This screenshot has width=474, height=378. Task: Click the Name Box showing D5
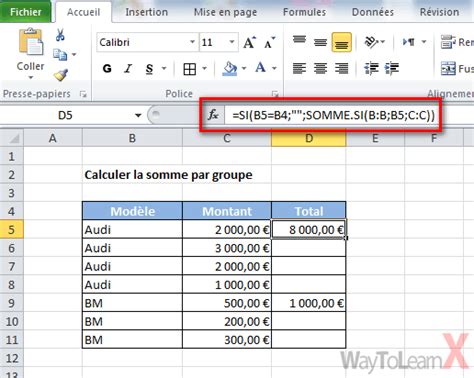[x=65, y=115]
